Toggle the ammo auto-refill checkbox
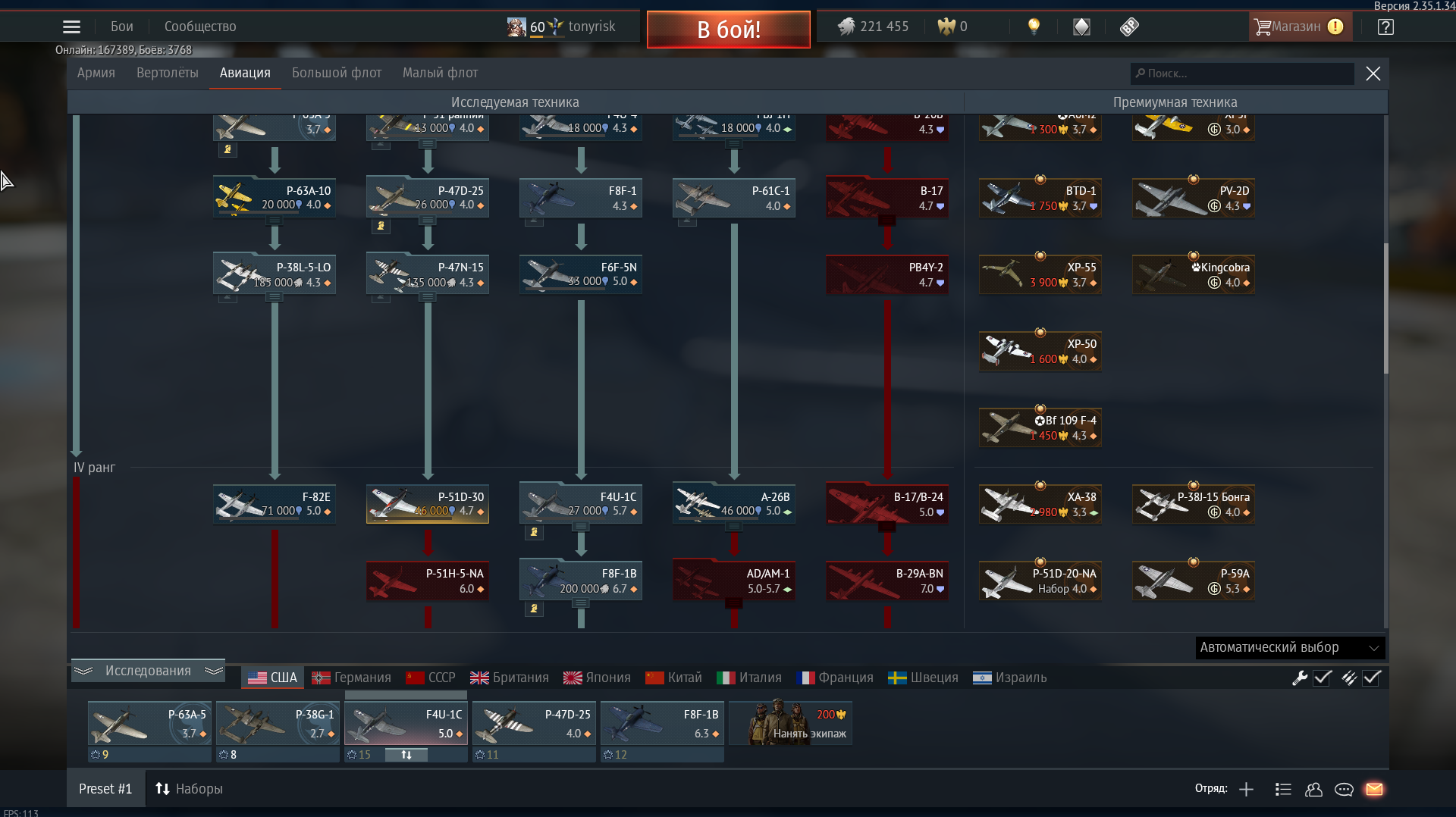The height and width of the screenshot is (817, 1456). click(x=1372, y=678)
